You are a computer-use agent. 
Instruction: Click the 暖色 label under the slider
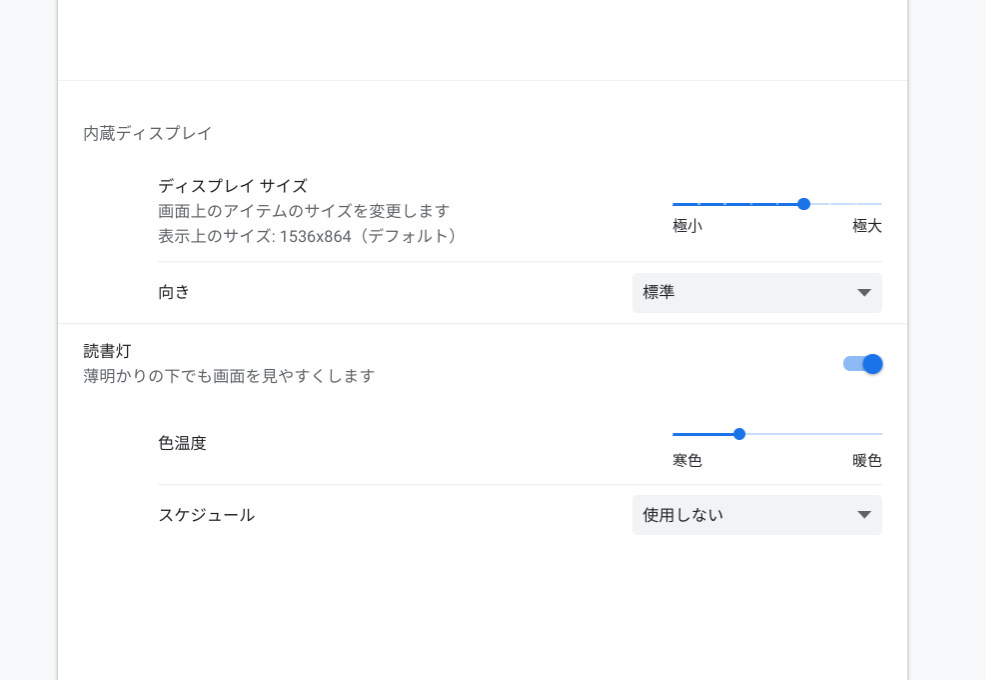(x=868, y=460)
